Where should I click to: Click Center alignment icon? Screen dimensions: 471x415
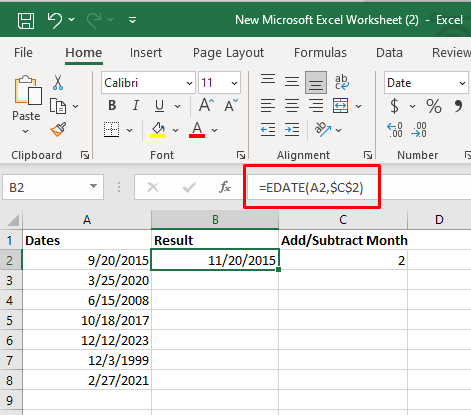(292, 106)
